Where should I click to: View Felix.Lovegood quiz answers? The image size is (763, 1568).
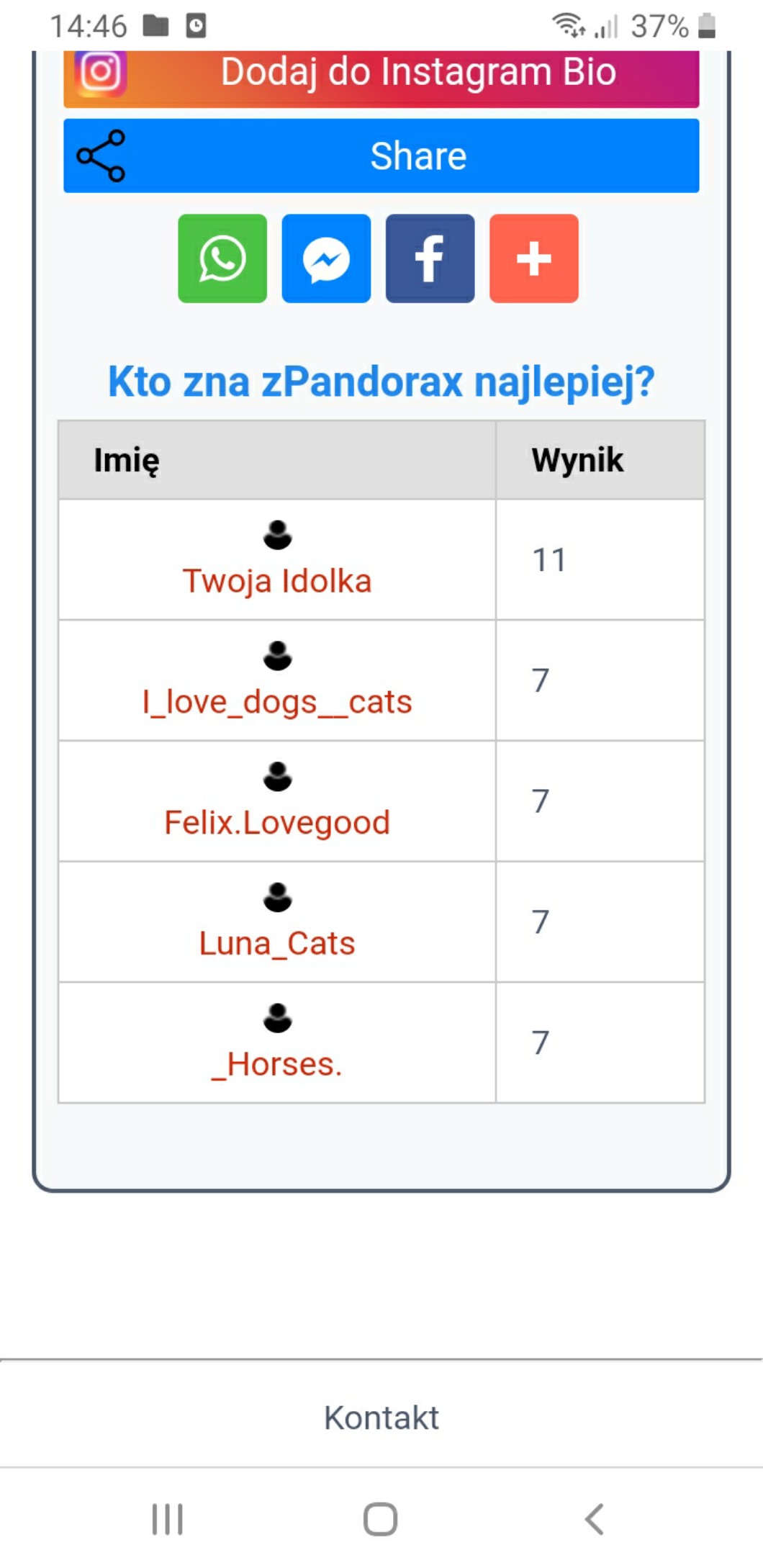(277, 822)
